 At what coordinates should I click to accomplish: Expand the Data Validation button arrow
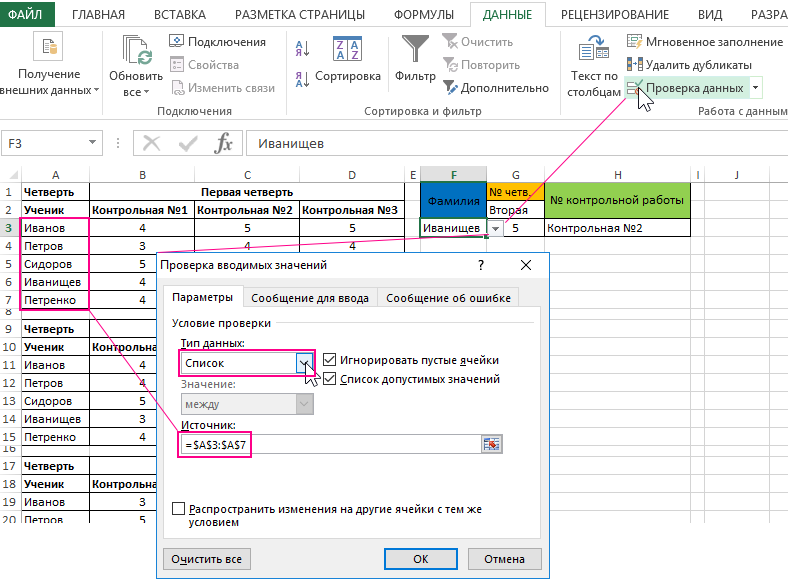coord(755,88)
